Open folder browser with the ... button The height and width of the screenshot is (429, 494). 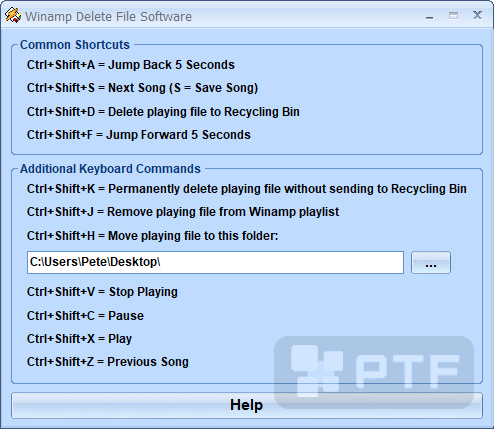pyautogui.click(x=431, y=263)
